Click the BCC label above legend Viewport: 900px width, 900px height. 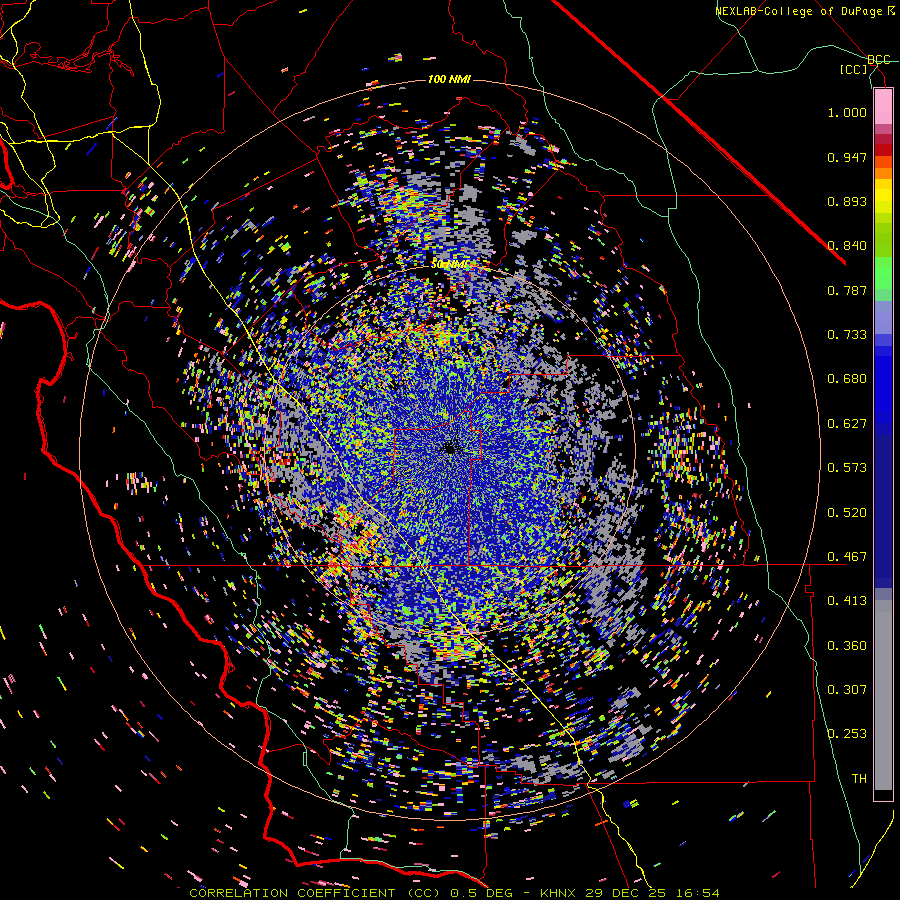[879, 60]
